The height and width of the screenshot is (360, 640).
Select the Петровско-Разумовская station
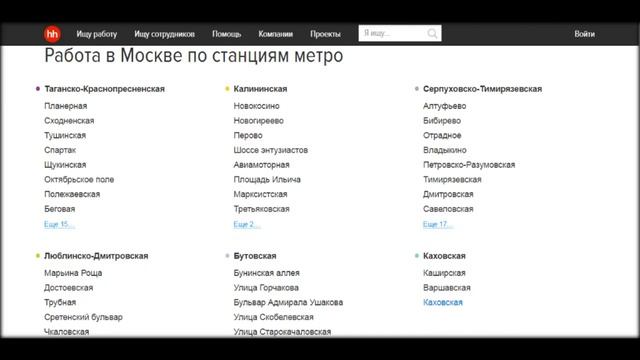coord(469,165)
